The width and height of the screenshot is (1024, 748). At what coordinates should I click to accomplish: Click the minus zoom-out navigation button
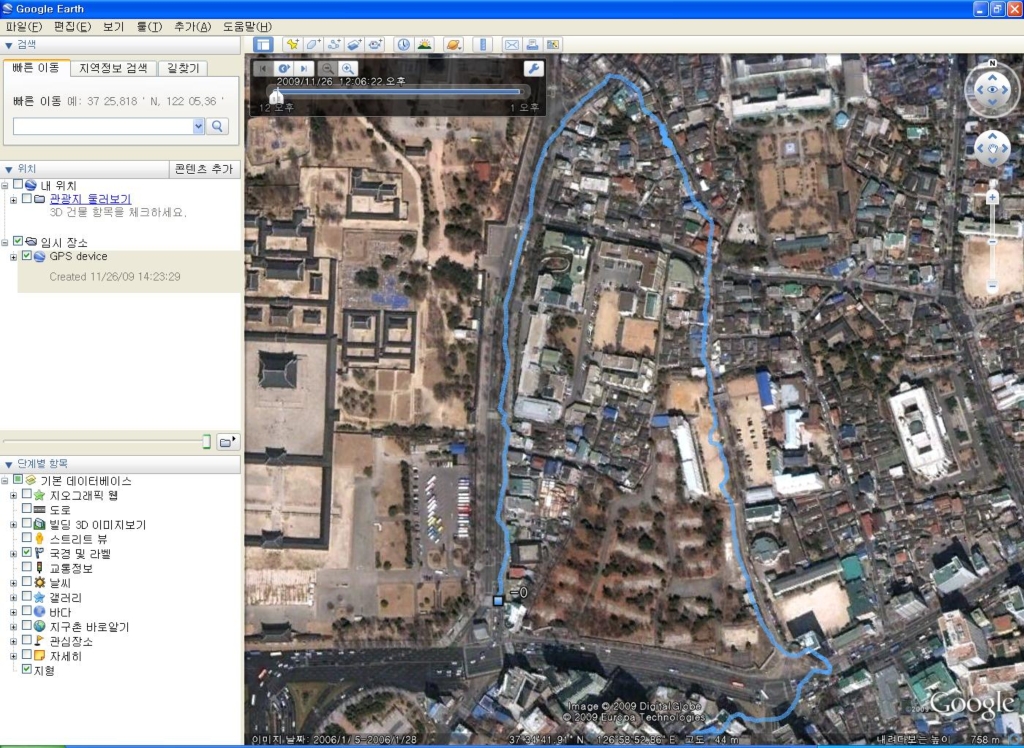pyautogui.click(x=992, y=285)
